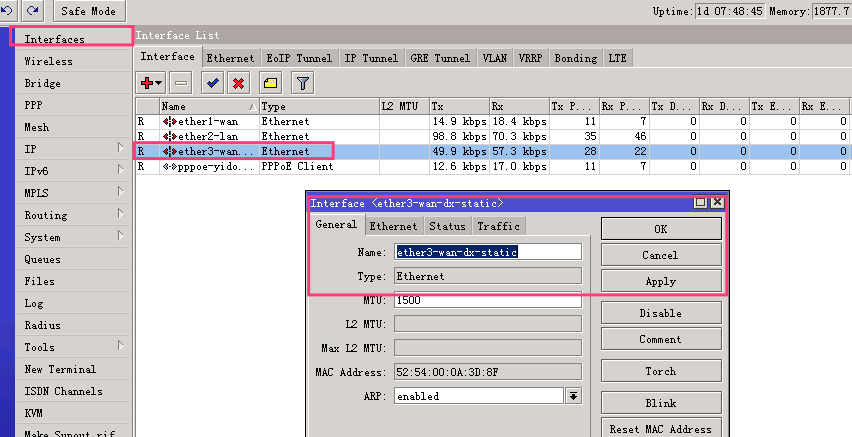Switch to the EoIP Tunnel tab
852x437 pixels.
tap(299, 58)
